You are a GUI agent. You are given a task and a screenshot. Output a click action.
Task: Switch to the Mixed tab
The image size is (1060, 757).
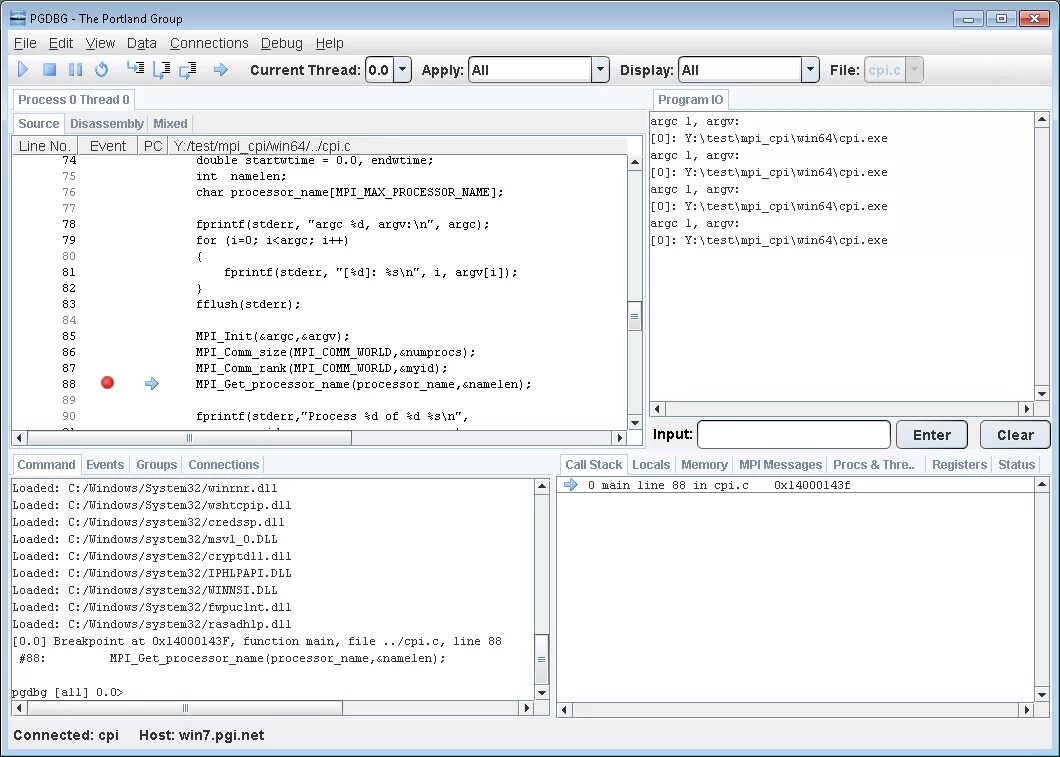170,124
